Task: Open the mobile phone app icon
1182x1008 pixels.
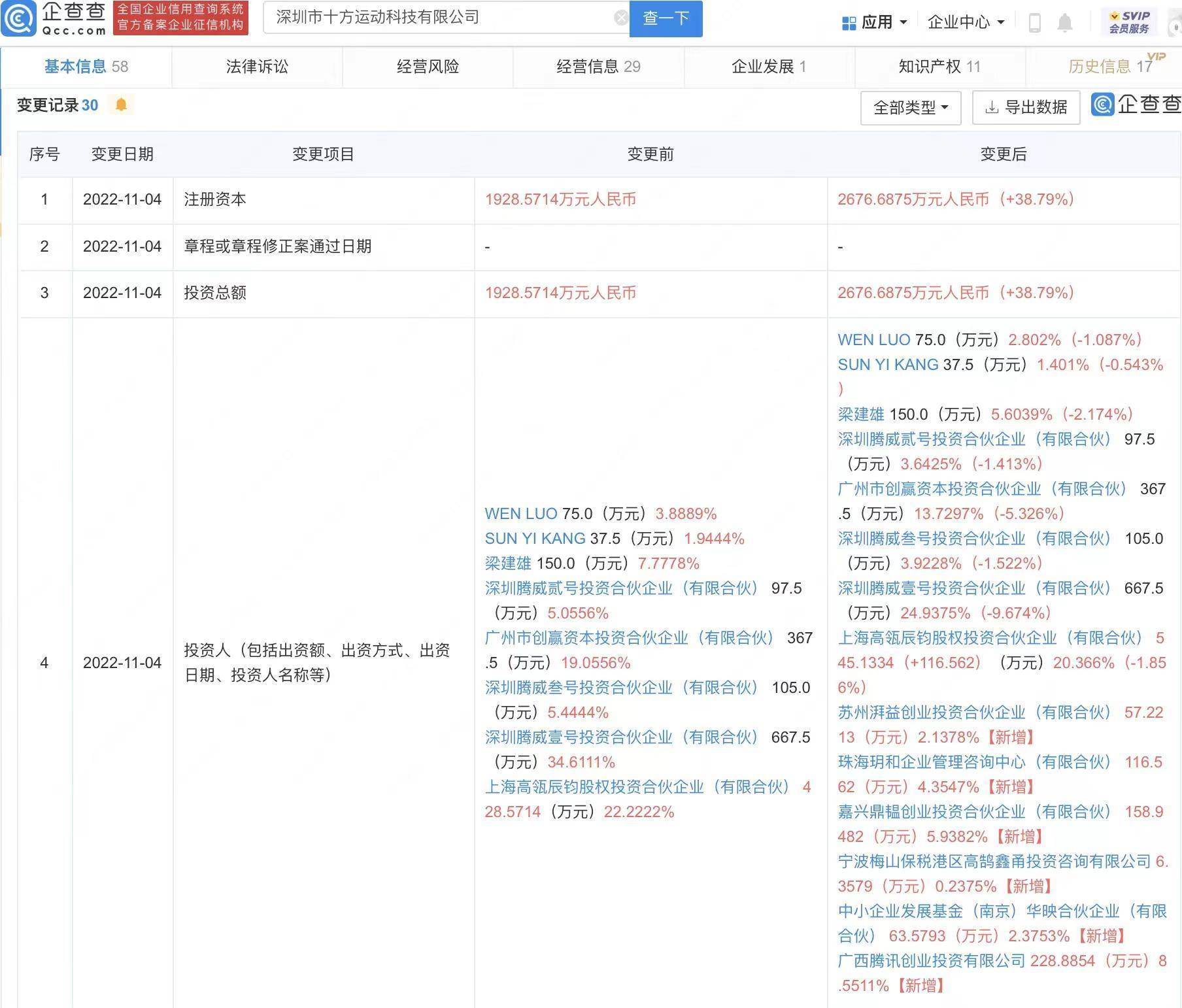Action: click(1034, 23)
